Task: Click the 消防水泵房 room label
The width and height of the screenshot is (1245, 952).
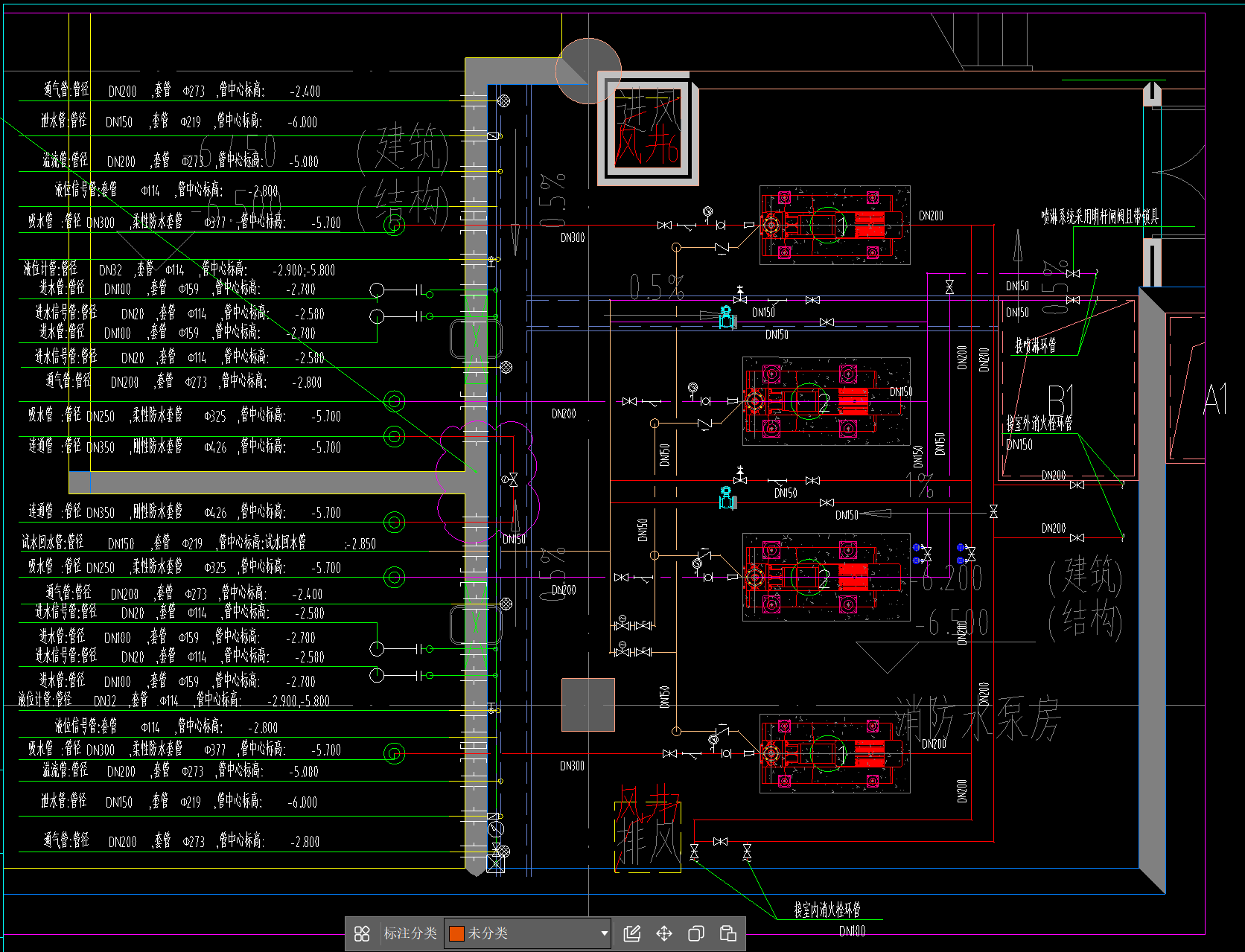Action: tap(977, 719)
